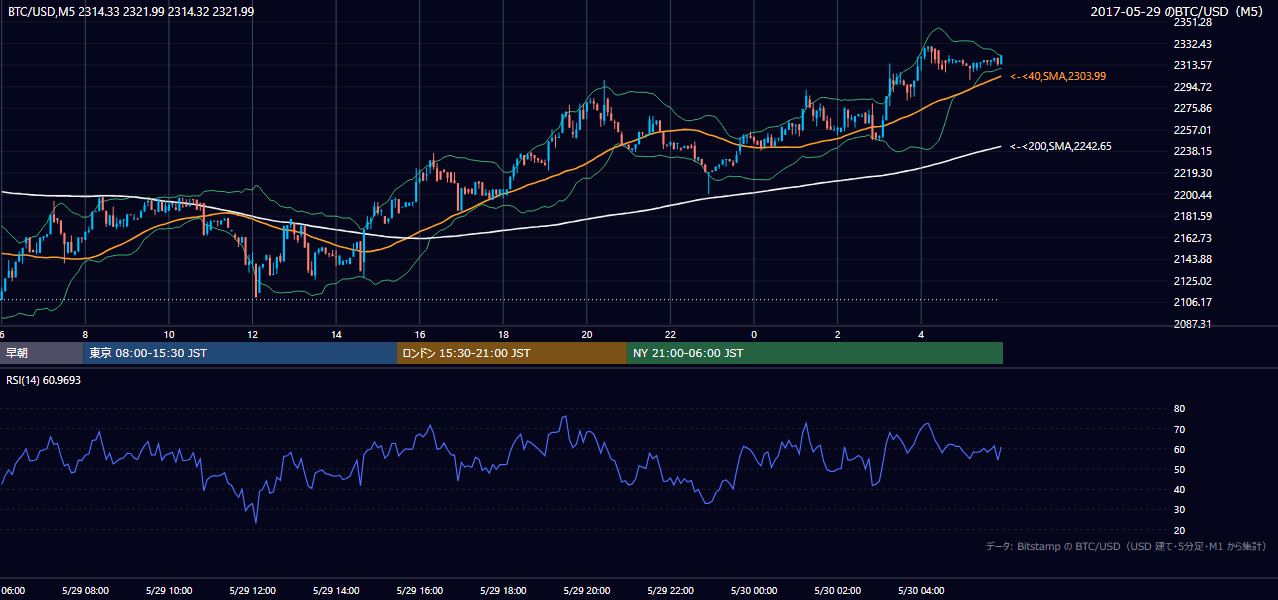Click the 5/29 22:00 time label

click(x=670, y=590)
